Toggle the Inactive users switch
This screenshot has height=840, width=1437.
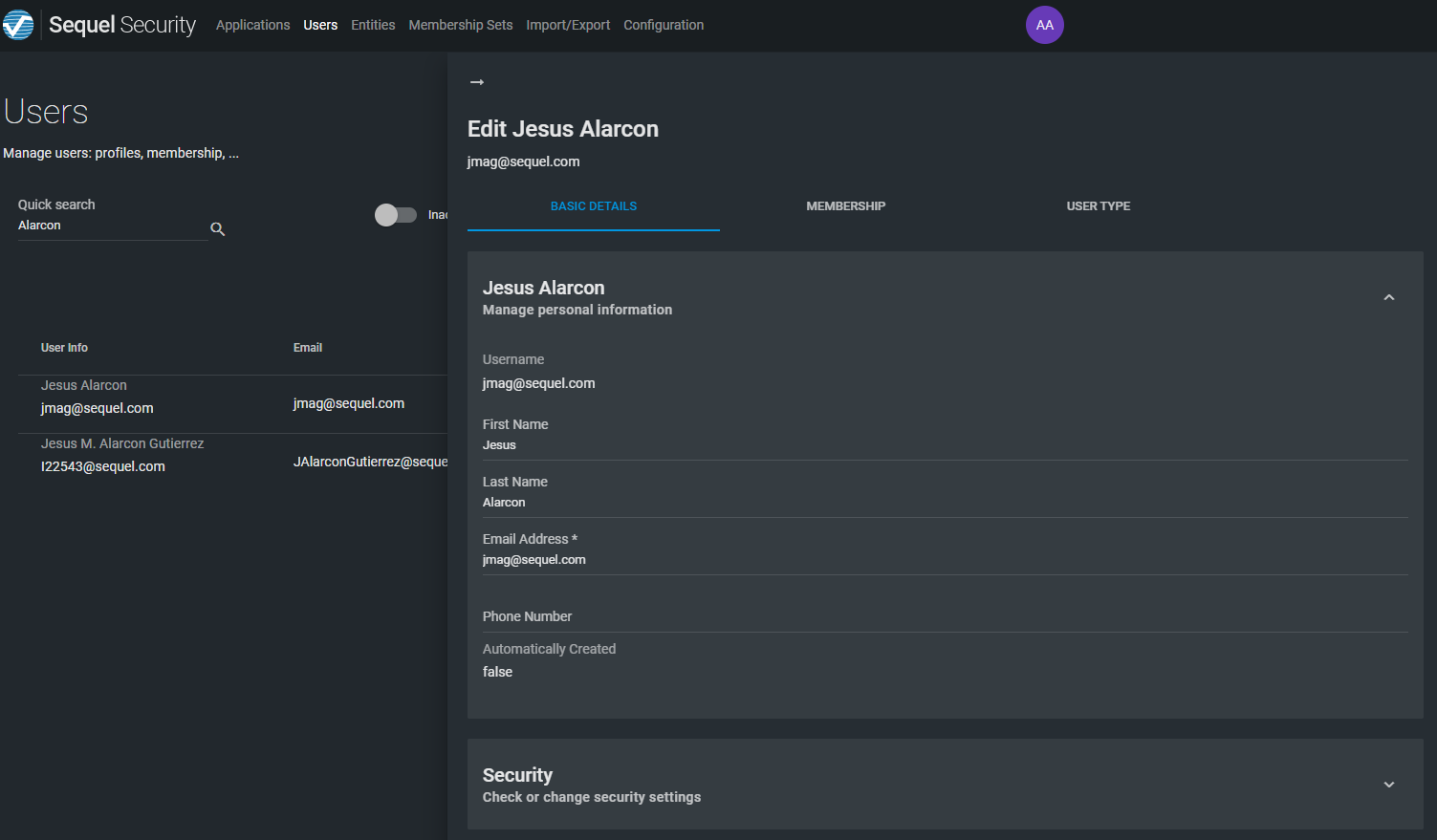click(395, 215)
